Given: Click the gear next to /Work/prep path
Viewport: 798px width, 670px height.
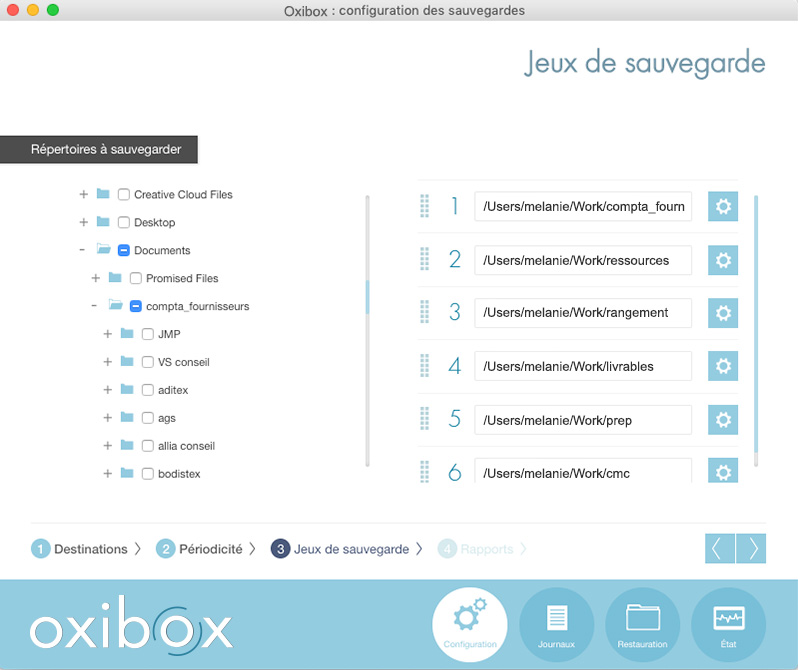Looking at the screenshot, I should click(722, 420).
